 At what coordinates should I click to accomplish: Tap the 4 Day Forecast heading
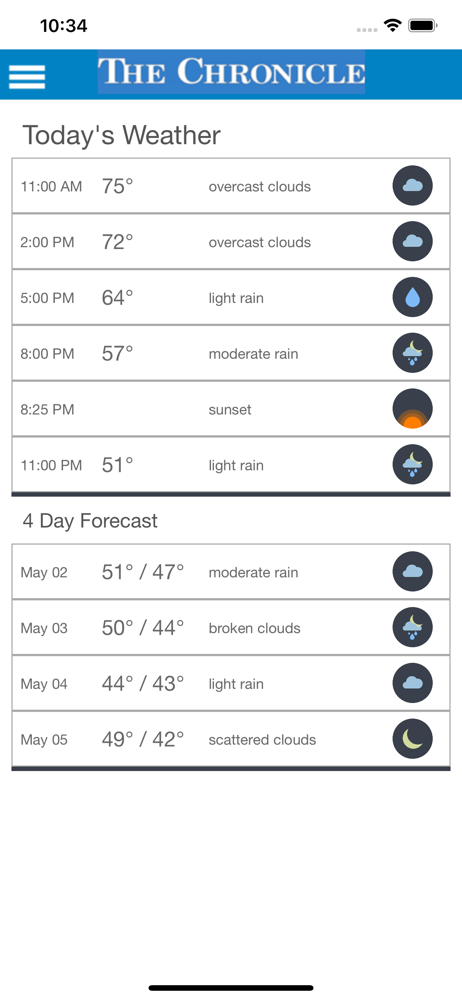90,520
